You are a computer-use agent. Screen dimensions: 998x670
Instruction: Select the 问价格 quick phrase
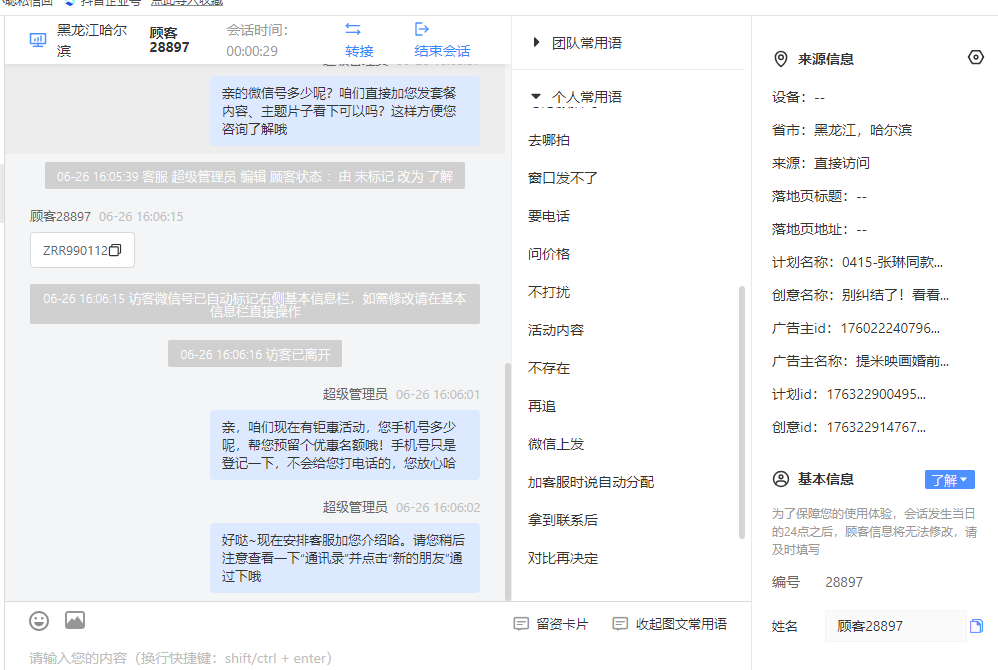(x=549, y=255)
